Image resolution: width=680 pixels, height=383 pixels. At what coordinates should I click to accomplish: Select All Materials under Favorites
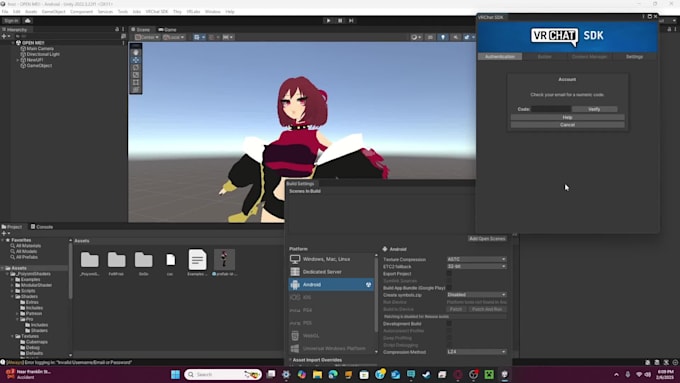[28, 246]
